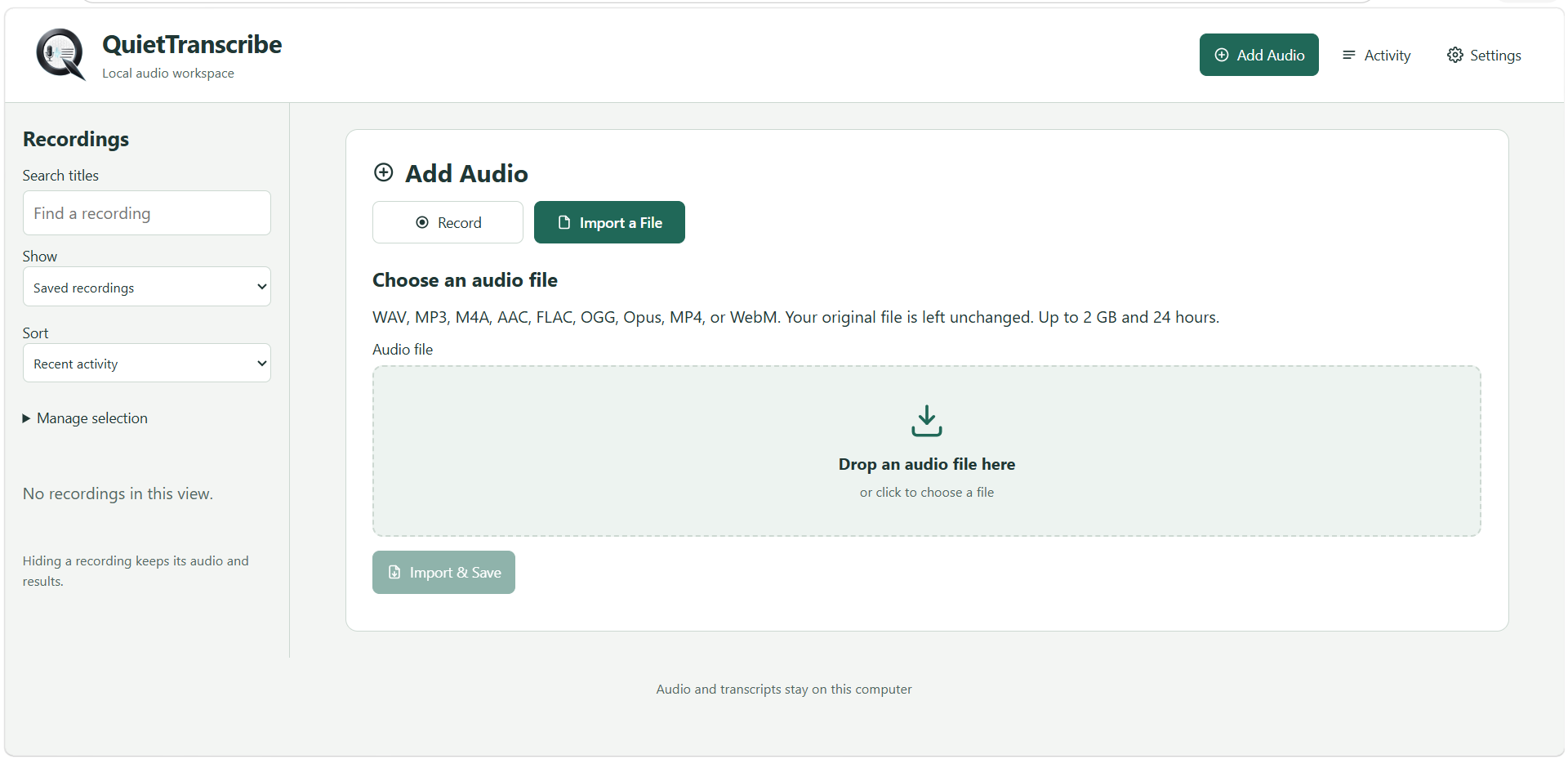Click the plus-circle icon beside the Add Audio heading
This screenshot has height=759, width=1568.
click(x=383, y=172)
